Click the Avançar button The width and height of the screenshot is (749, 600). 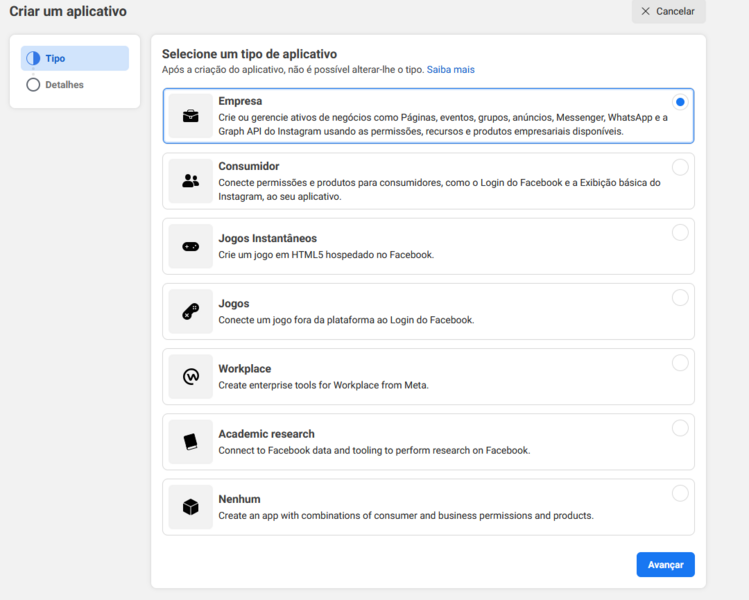[x=665, y=565]
